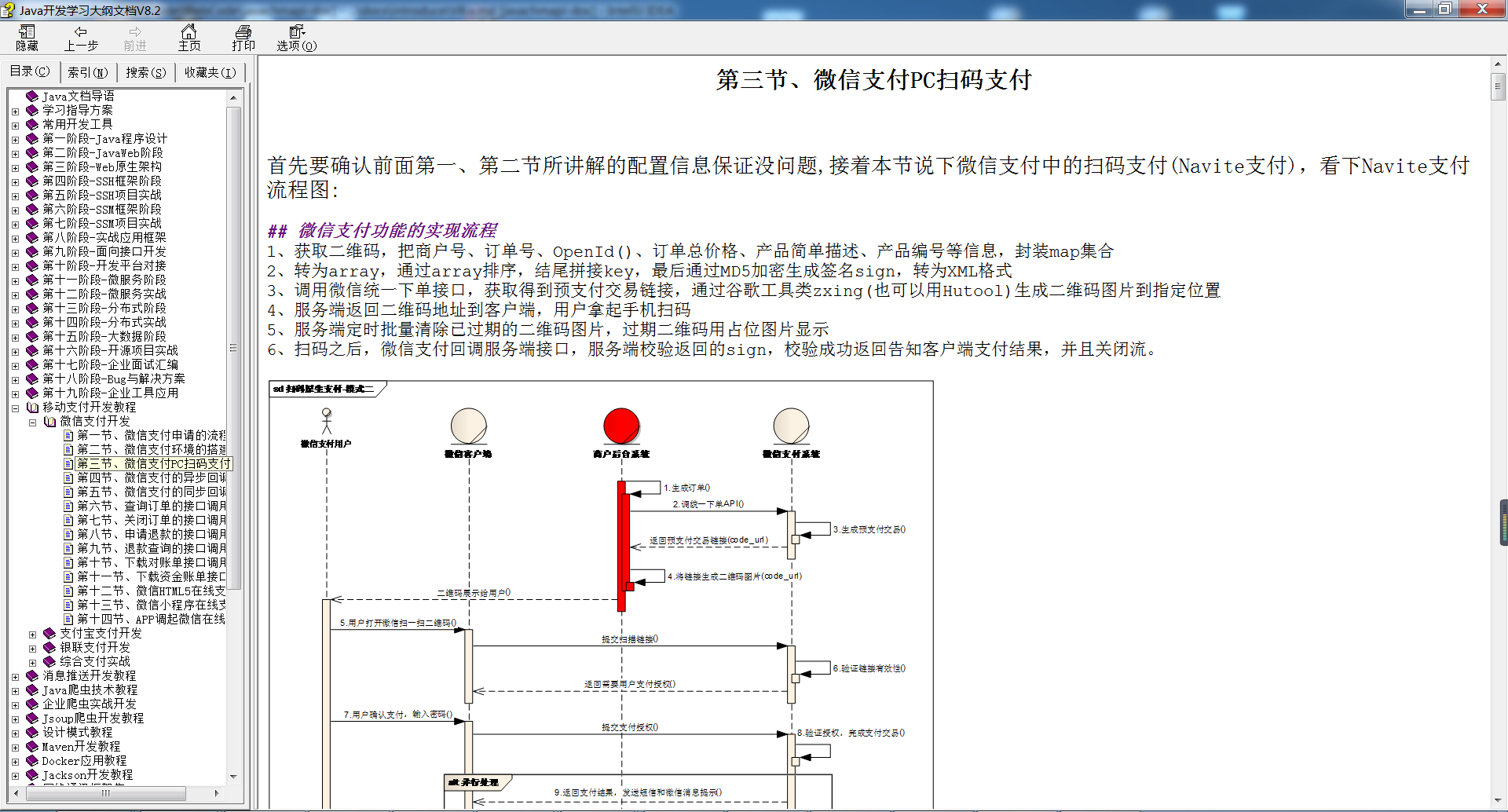The height and width of the screenshot is (812, 1508).
Task: Click the page icon beside 第十二节、微信HTML5在线支付
Action: coord(68,591)
